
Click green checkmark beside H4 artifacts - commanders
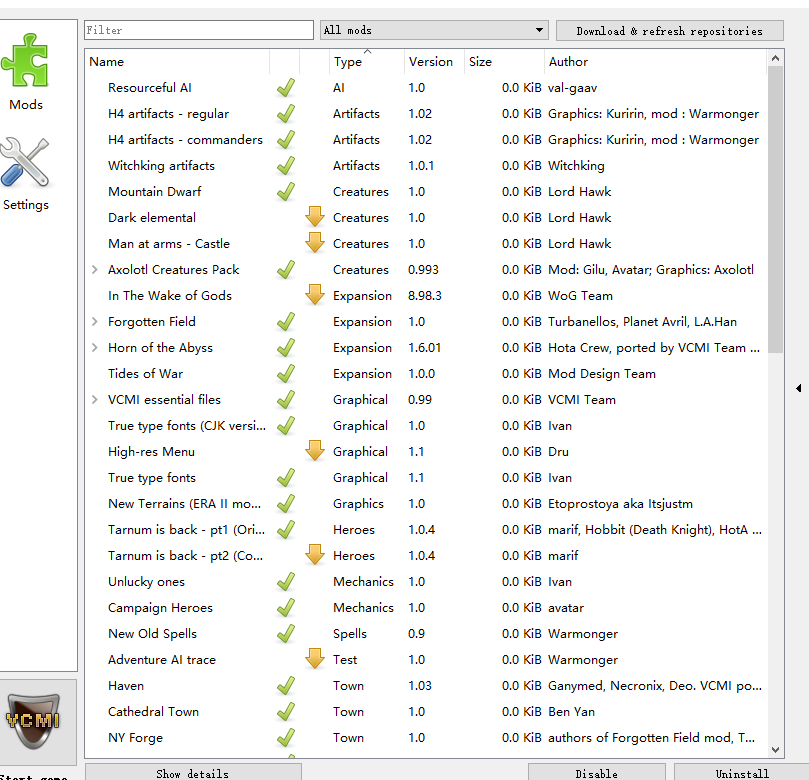[286, 140]
